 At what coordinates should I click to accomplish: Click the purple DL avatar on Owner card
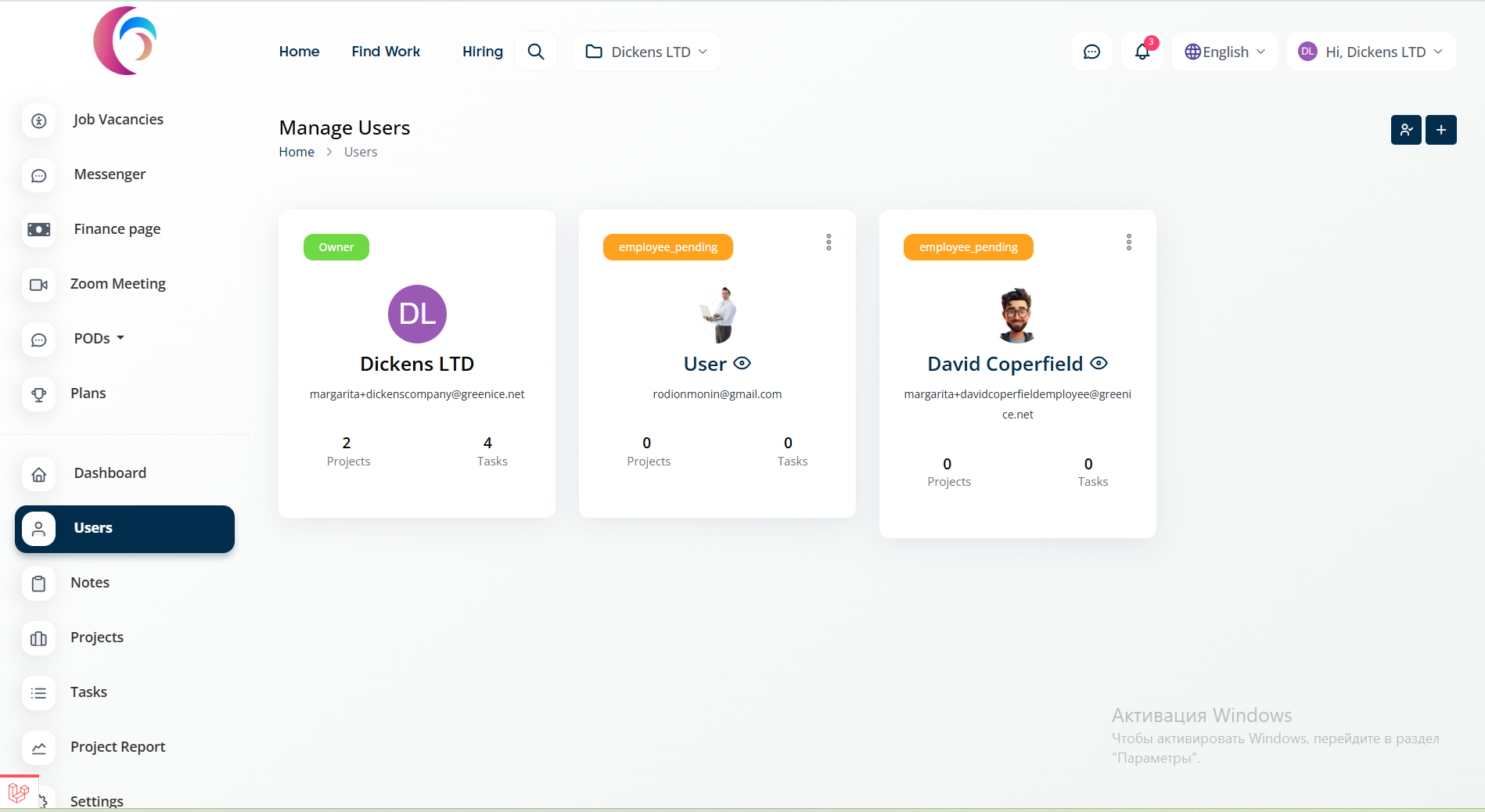[x=417, y=314]
